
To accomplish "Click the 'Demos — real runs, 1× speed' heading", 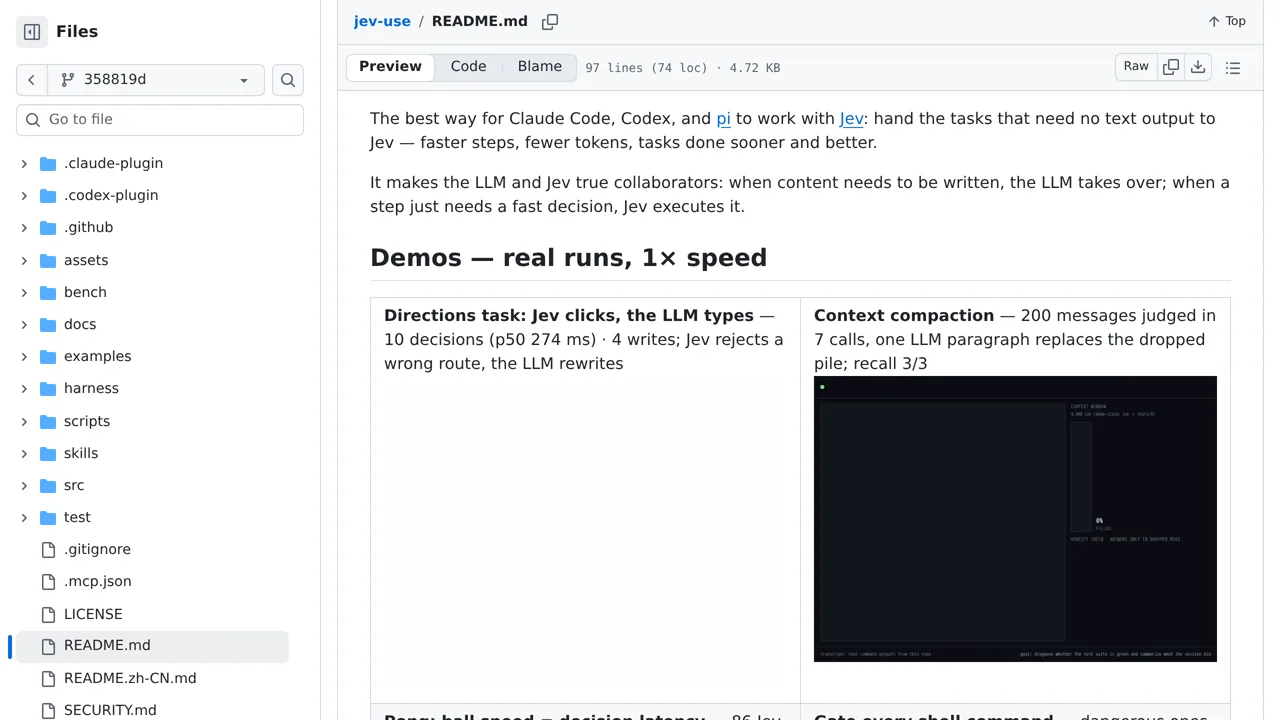I will point(568,257).
